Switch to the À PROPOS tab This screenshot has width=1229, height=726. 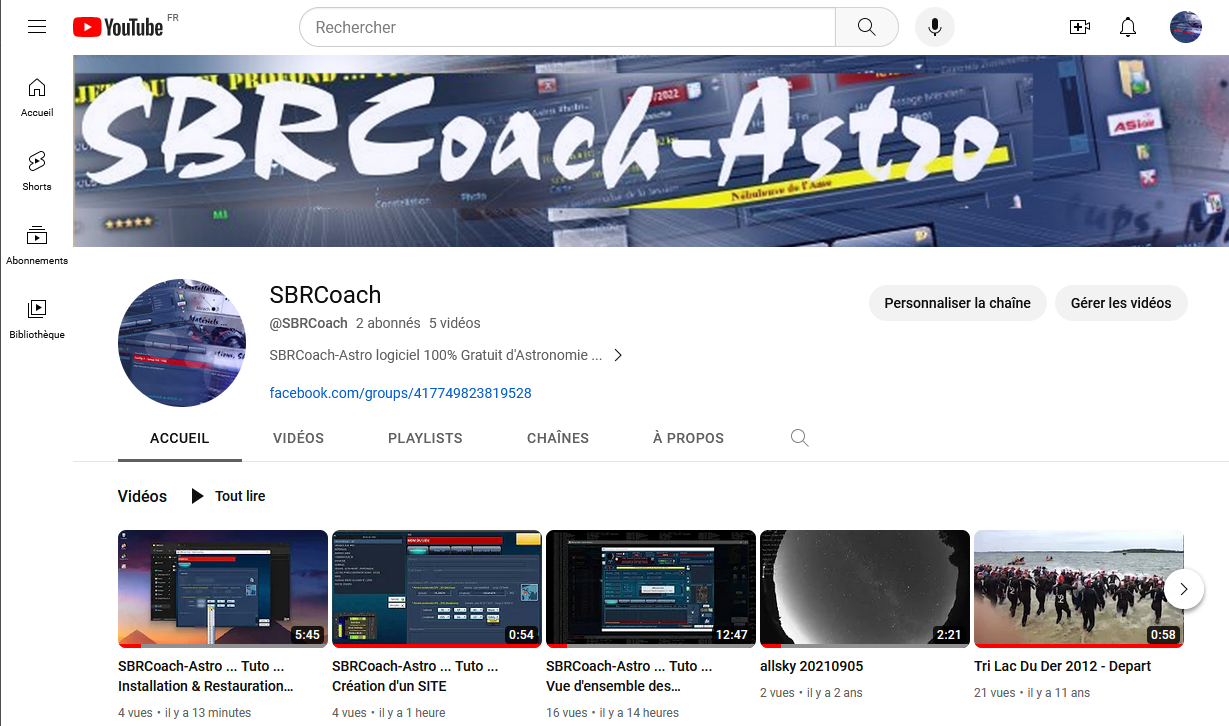688,438
